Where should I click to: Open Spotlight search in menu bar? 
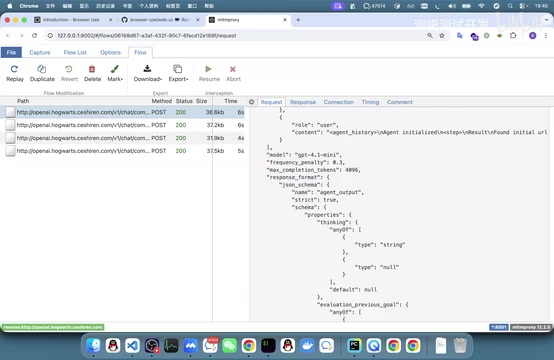click(x=510, y=6)
